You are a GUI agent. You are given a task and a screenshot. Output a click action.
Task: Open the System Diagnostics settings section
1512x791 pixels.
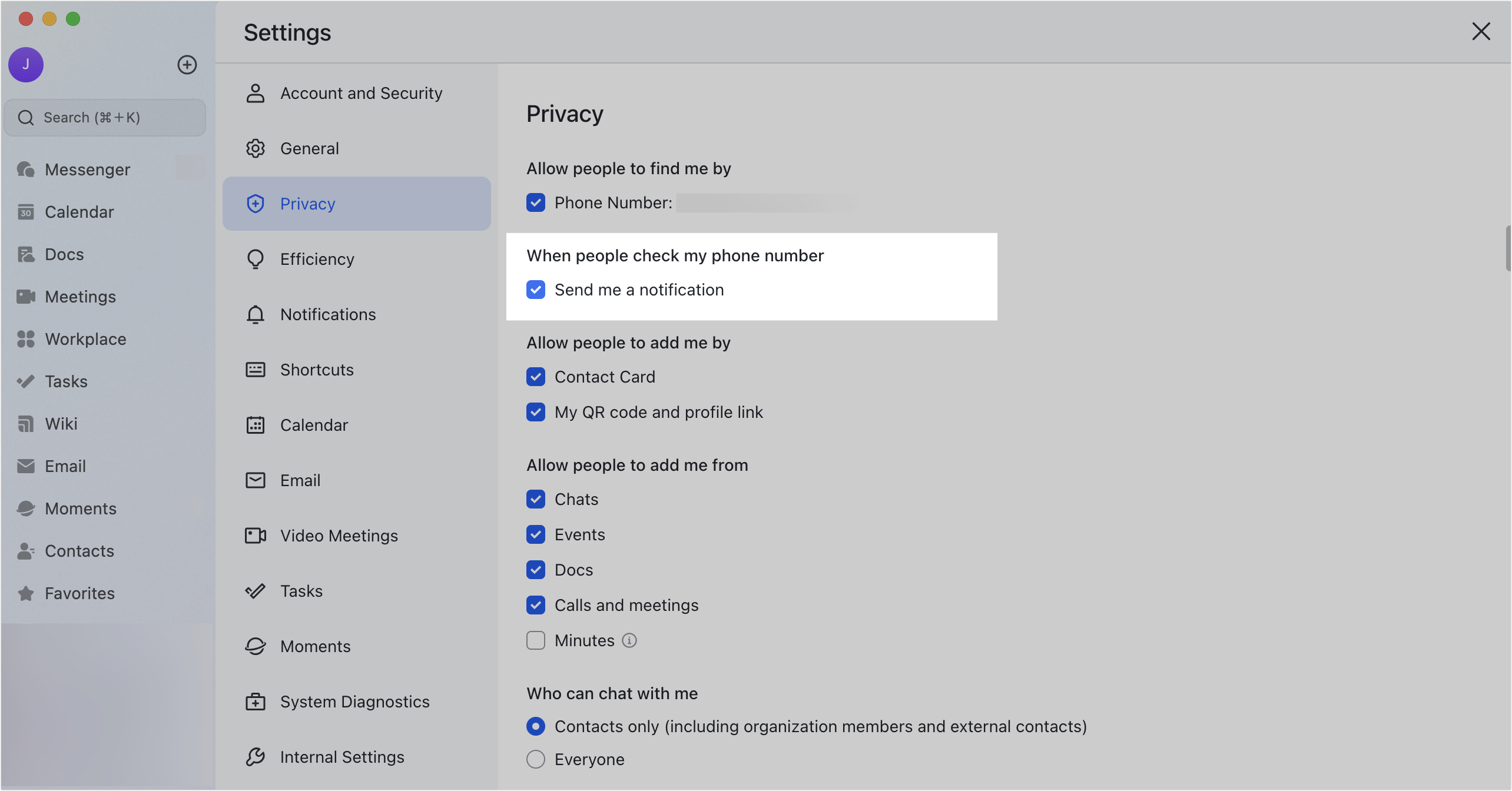click(354, 702)
